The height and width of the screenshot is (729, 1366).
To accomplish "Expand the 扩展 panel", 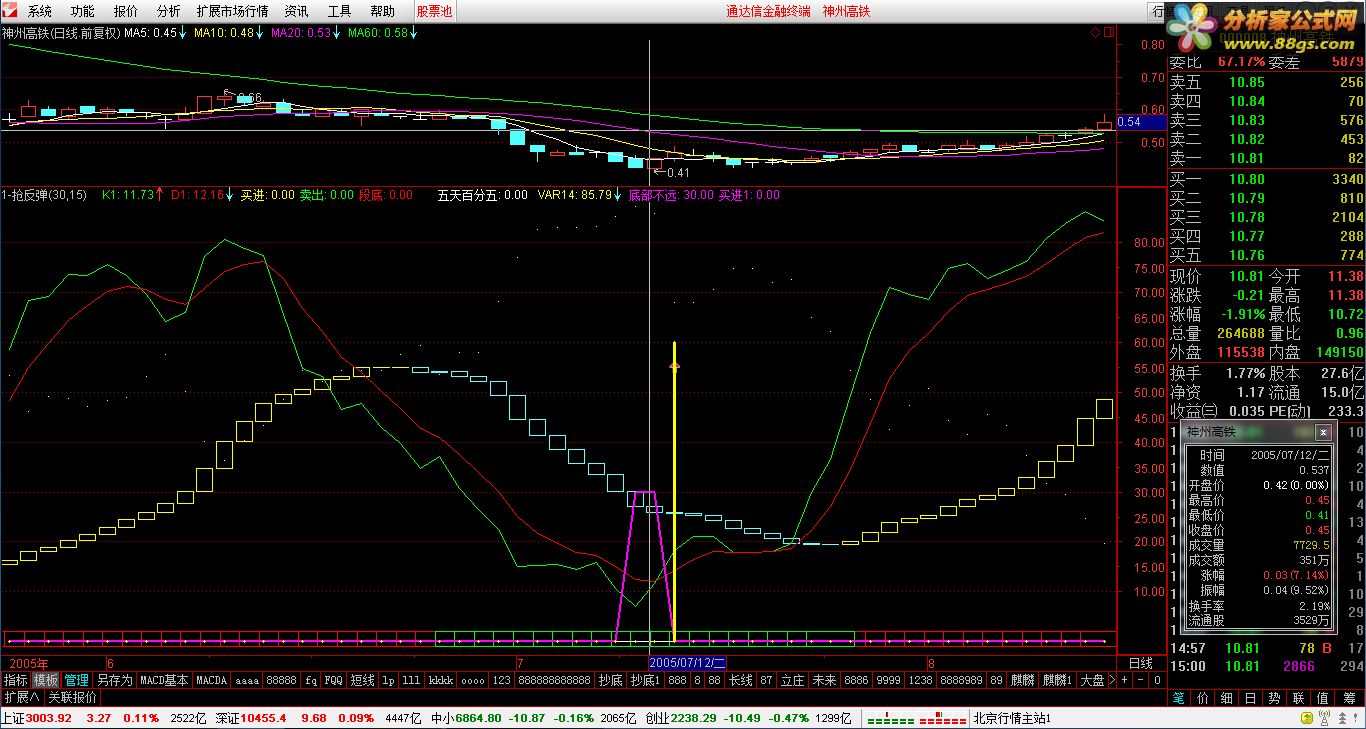I will (x=21, y=697).
